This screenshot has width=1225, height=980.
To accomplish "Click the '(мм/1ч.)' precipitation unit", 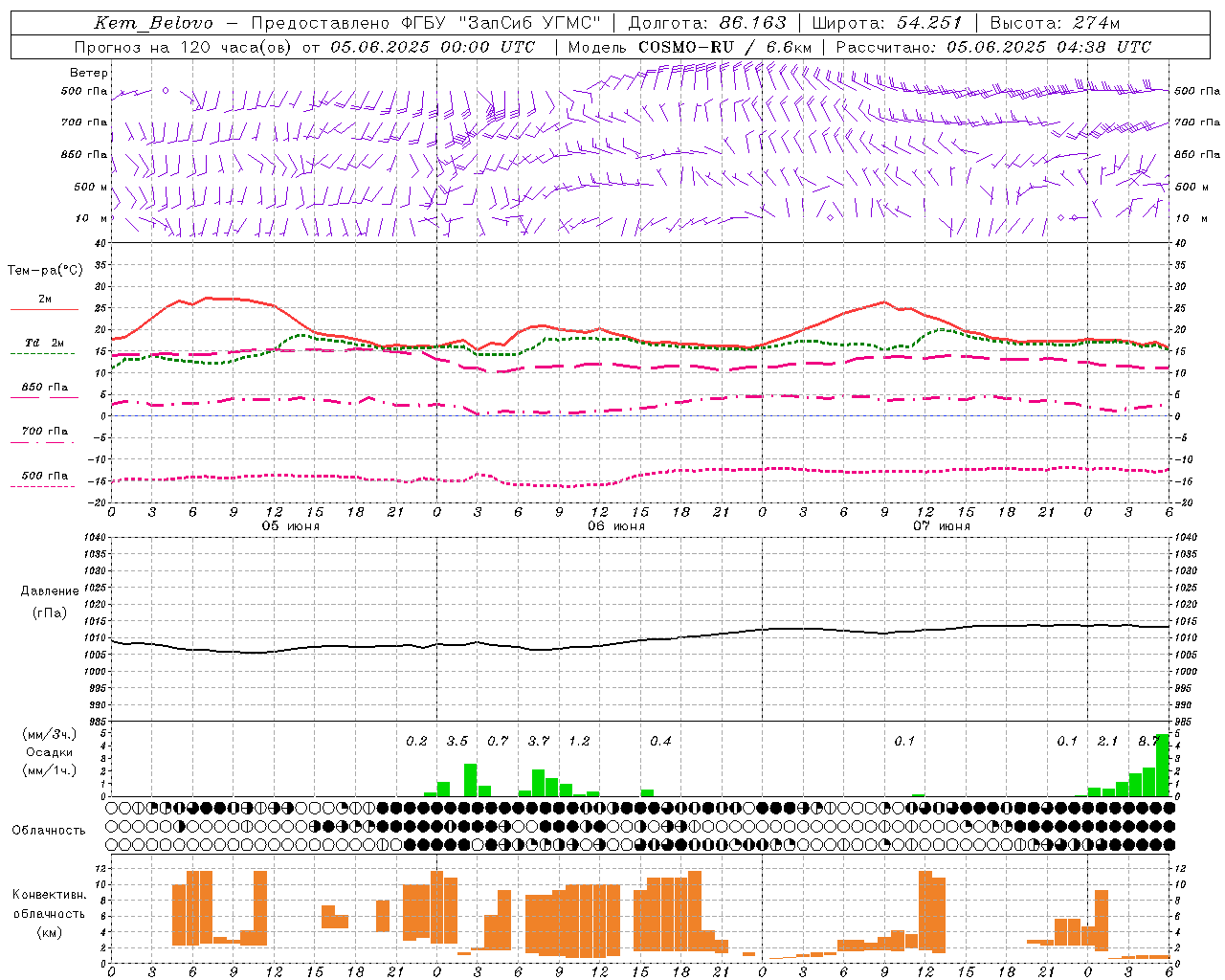I will point(50,770).
